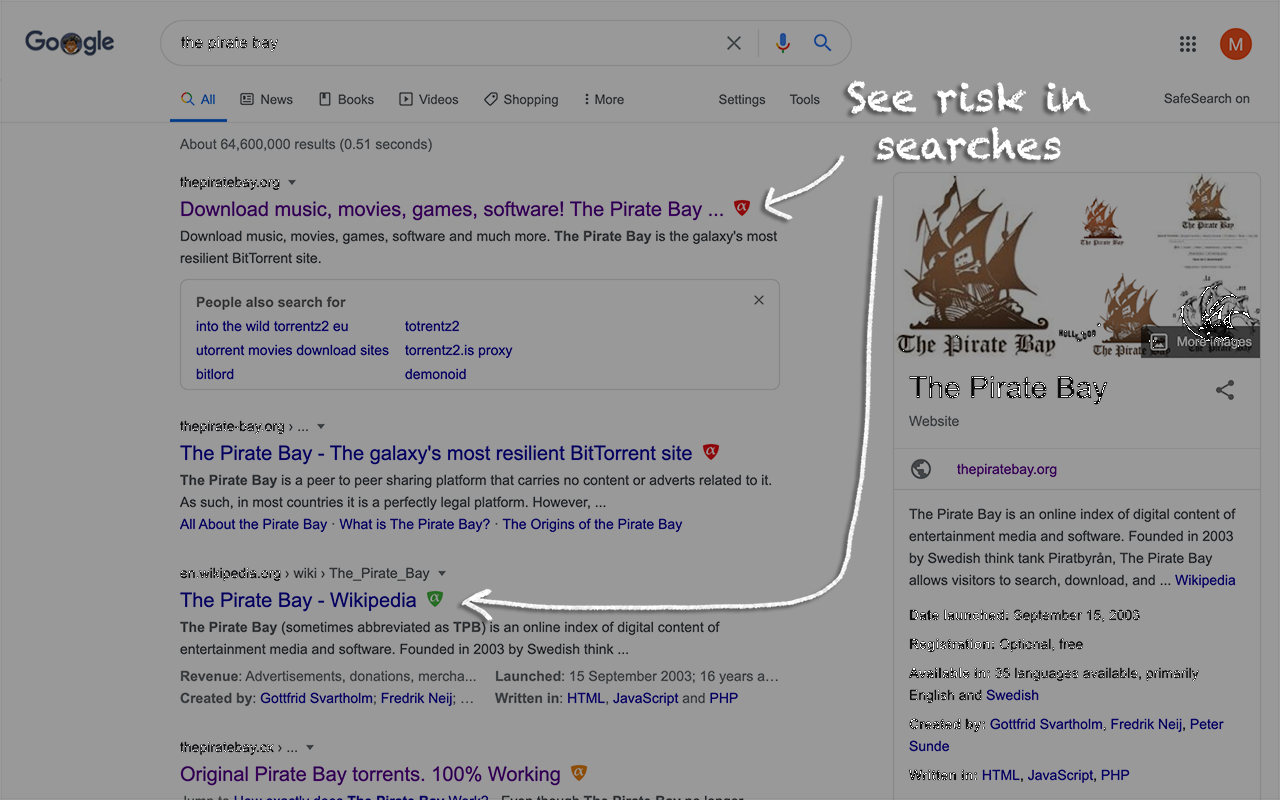Share The Pirate Bay knowledge panel
Image resolution: width=1280 pixels, height=800 pixels.
[1225, 390]
